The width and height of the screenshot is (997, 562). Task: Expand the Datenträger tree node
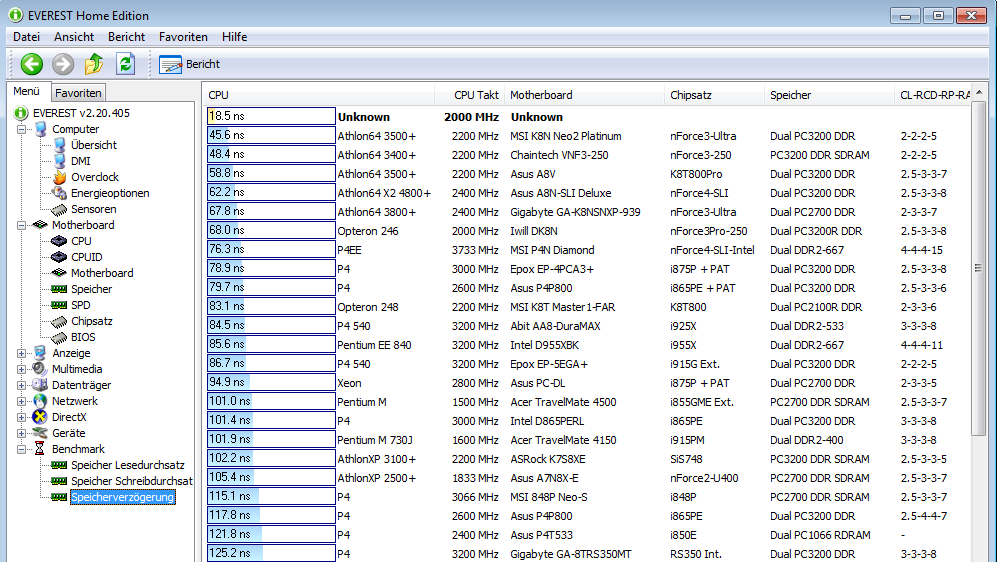[x=22, y=385]
